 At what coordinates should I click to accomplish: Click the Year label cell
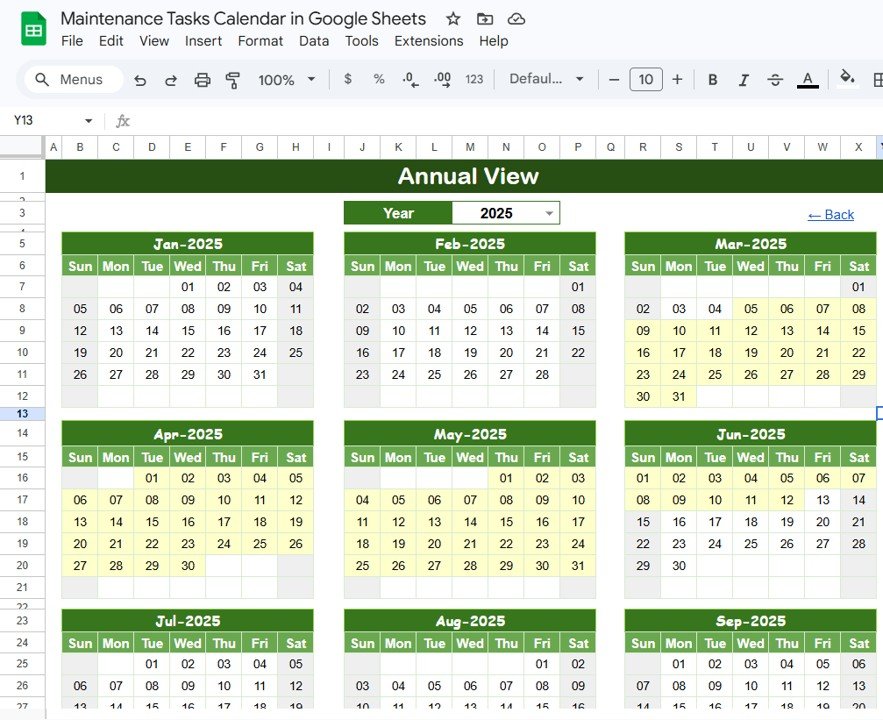tap(398, 213)
